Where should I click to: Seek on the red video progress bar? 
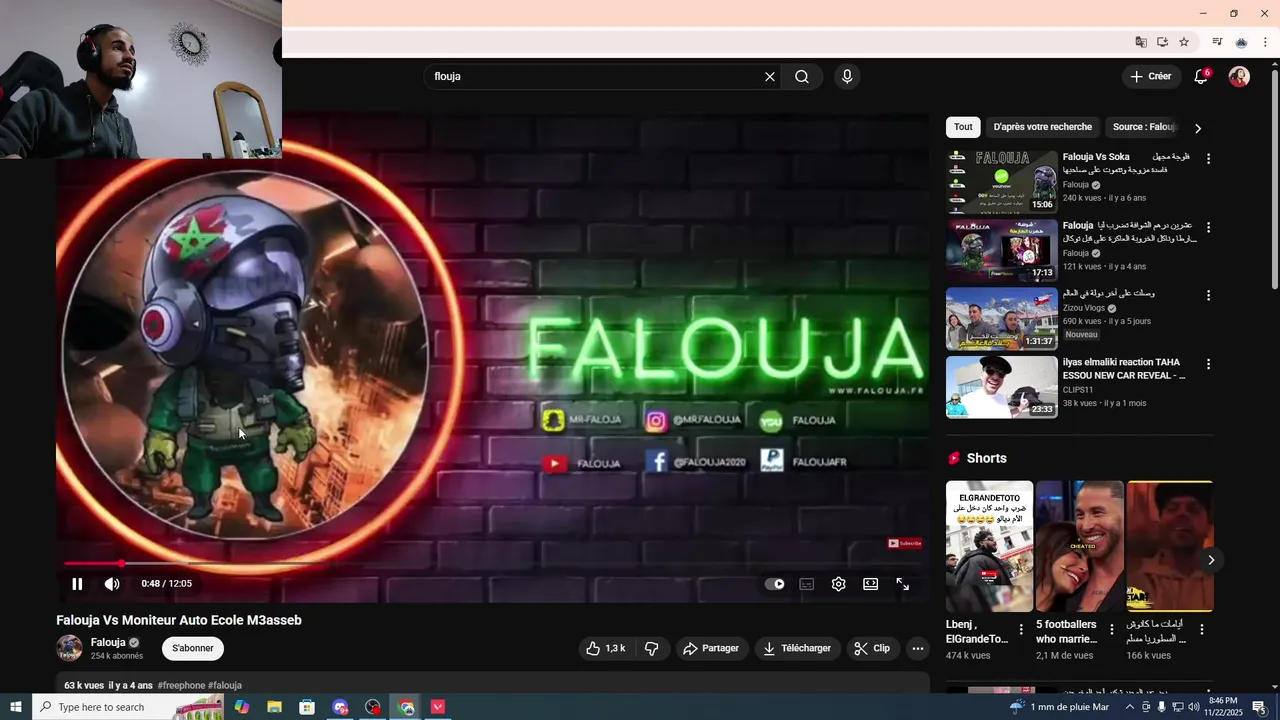tap(492, 564)
